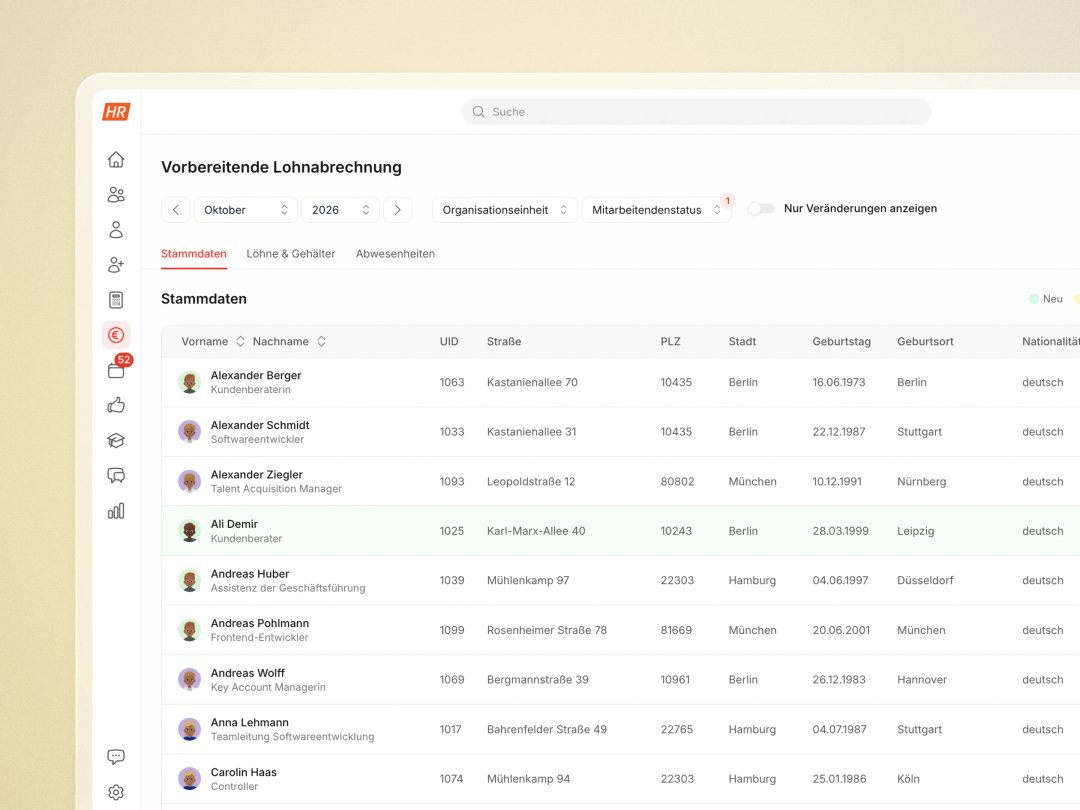
Task: Click UID 1063 cell
Action: (x=452, y=382)
